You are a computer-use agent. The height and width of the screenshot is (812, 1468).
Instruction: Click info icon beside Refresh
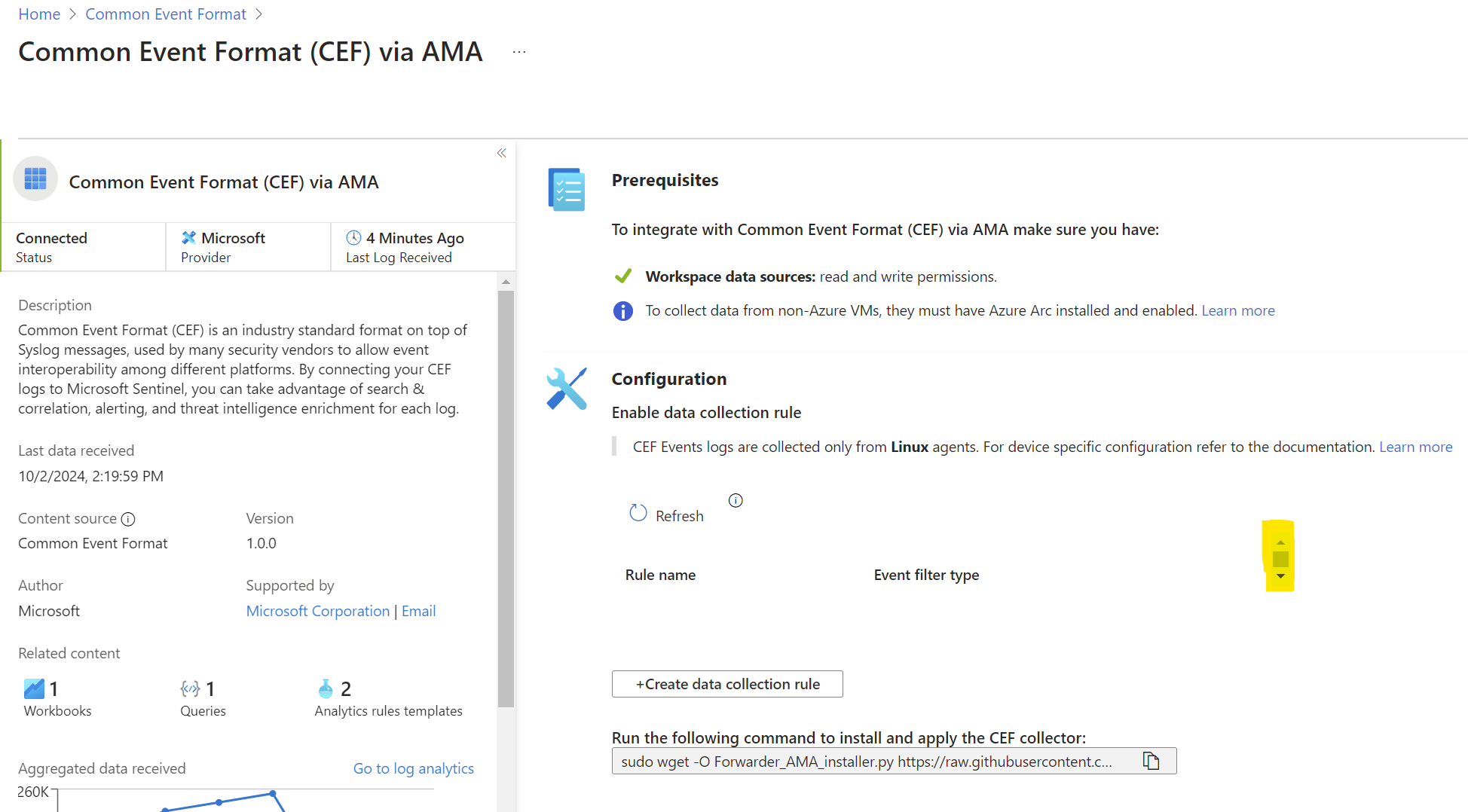coord(736,500)
